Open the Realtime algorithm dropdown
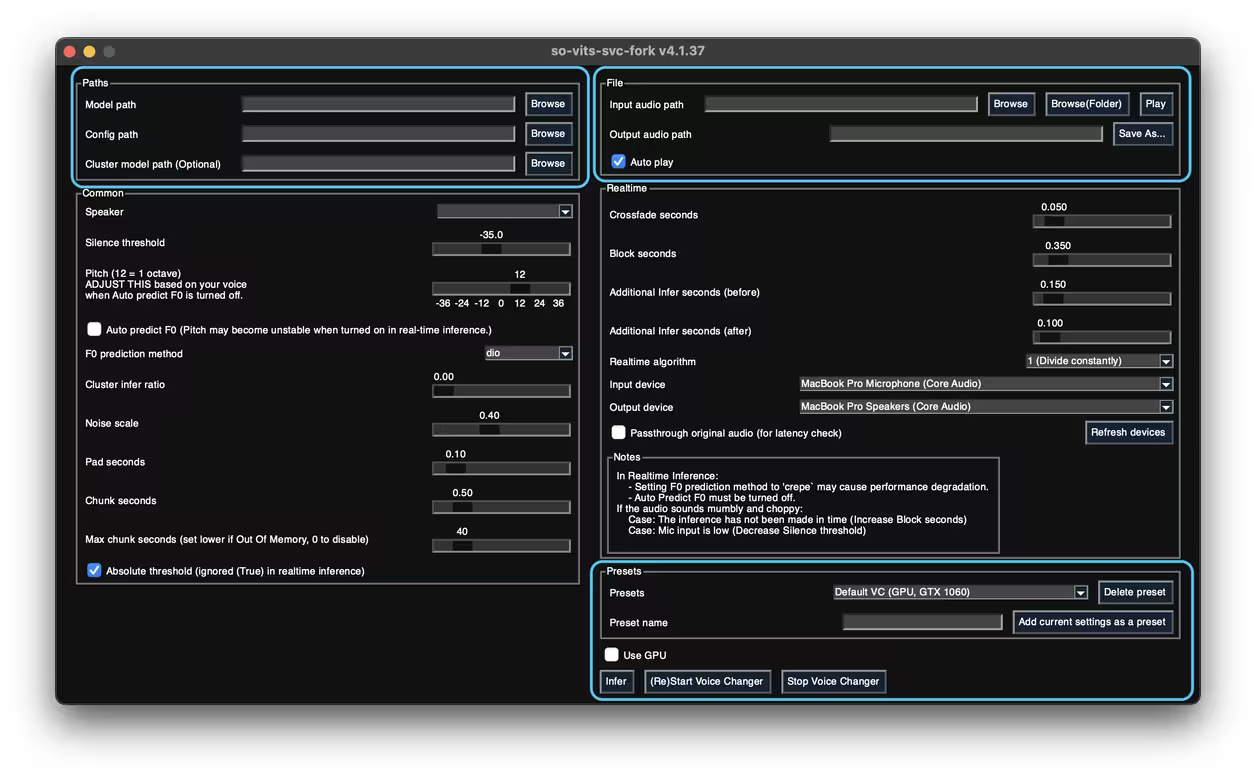This screenshot has width=1256, height=778. [1098, 361]
